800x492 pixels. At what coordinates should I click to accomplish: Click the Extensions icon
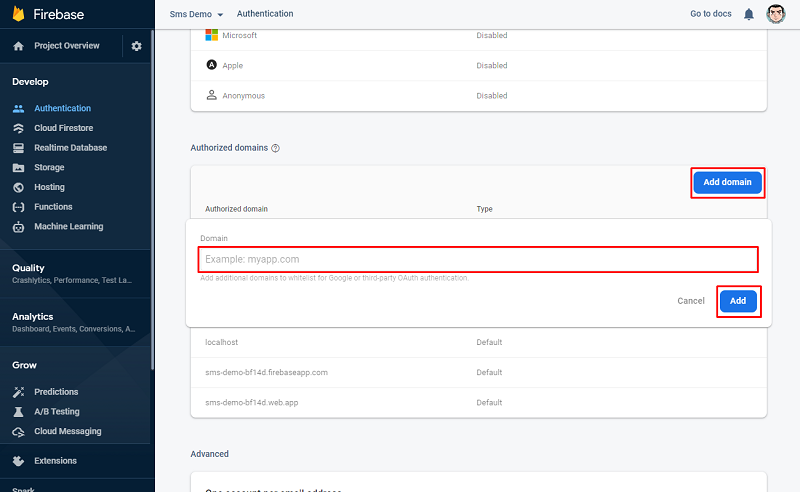pos(18,461)
